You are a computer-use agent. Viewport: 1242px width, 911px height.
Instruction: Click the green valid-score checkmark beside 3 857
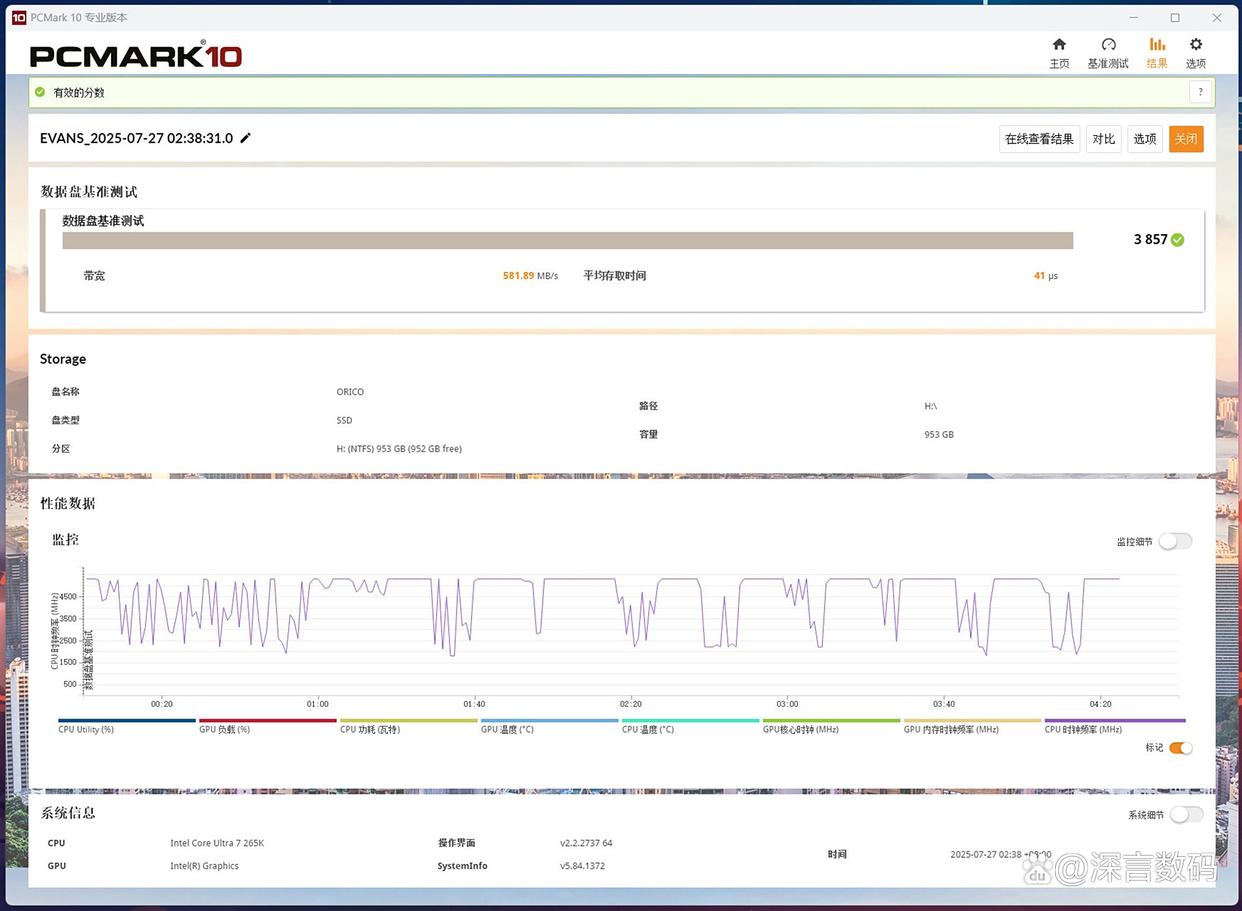click(1178, 240)
